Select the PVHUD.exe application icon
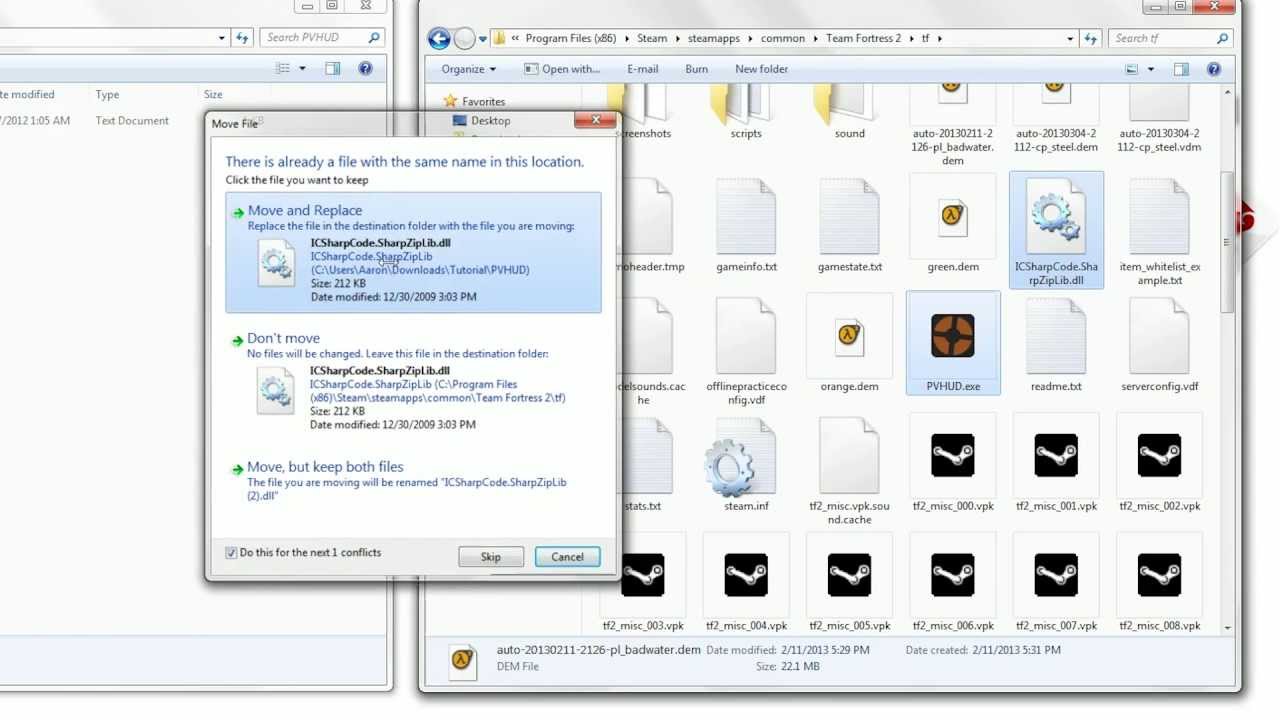This screenshot has width=1280, height=720. 952,335
